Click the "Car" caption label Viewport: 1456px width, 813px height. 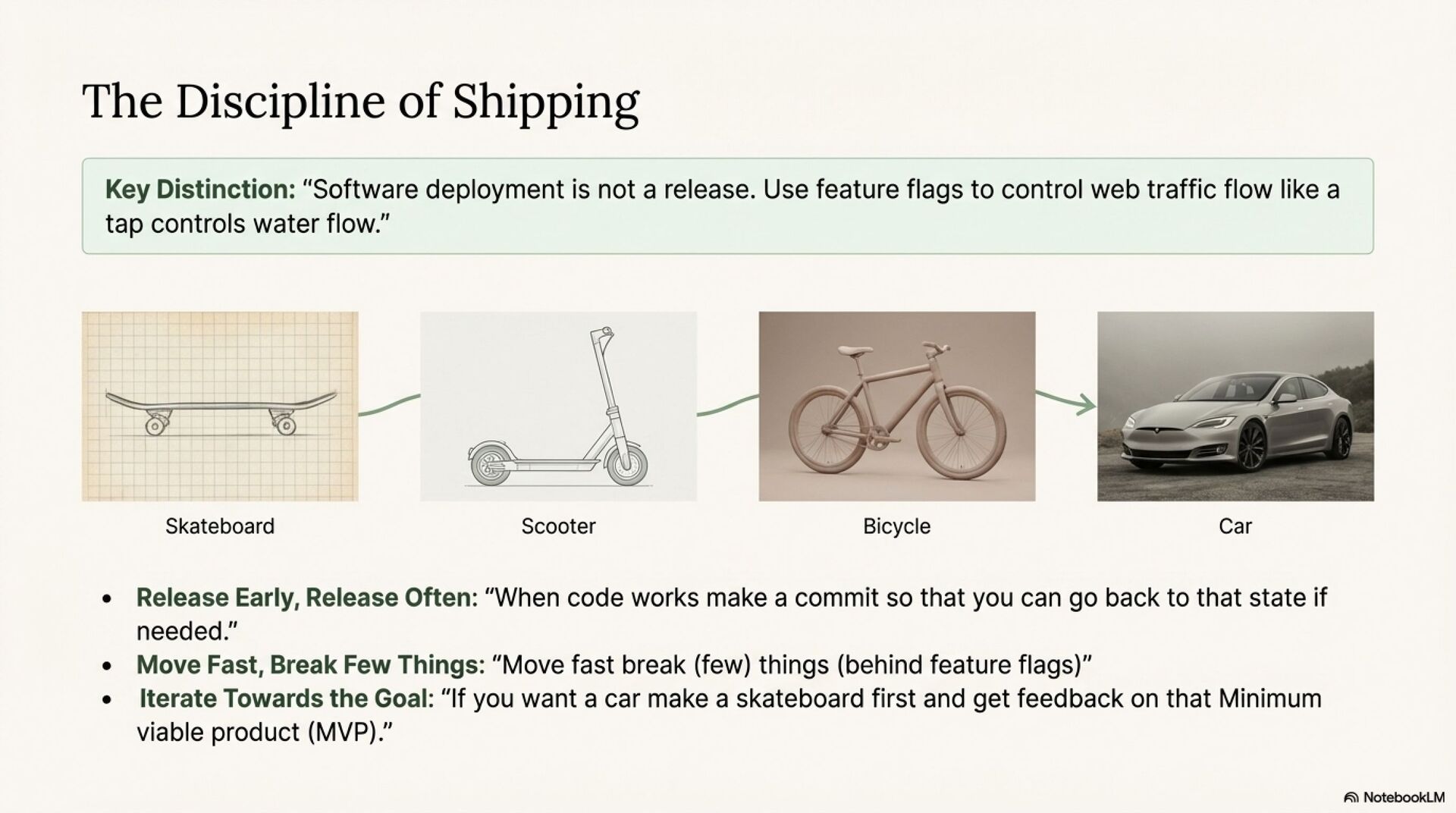1235,526
